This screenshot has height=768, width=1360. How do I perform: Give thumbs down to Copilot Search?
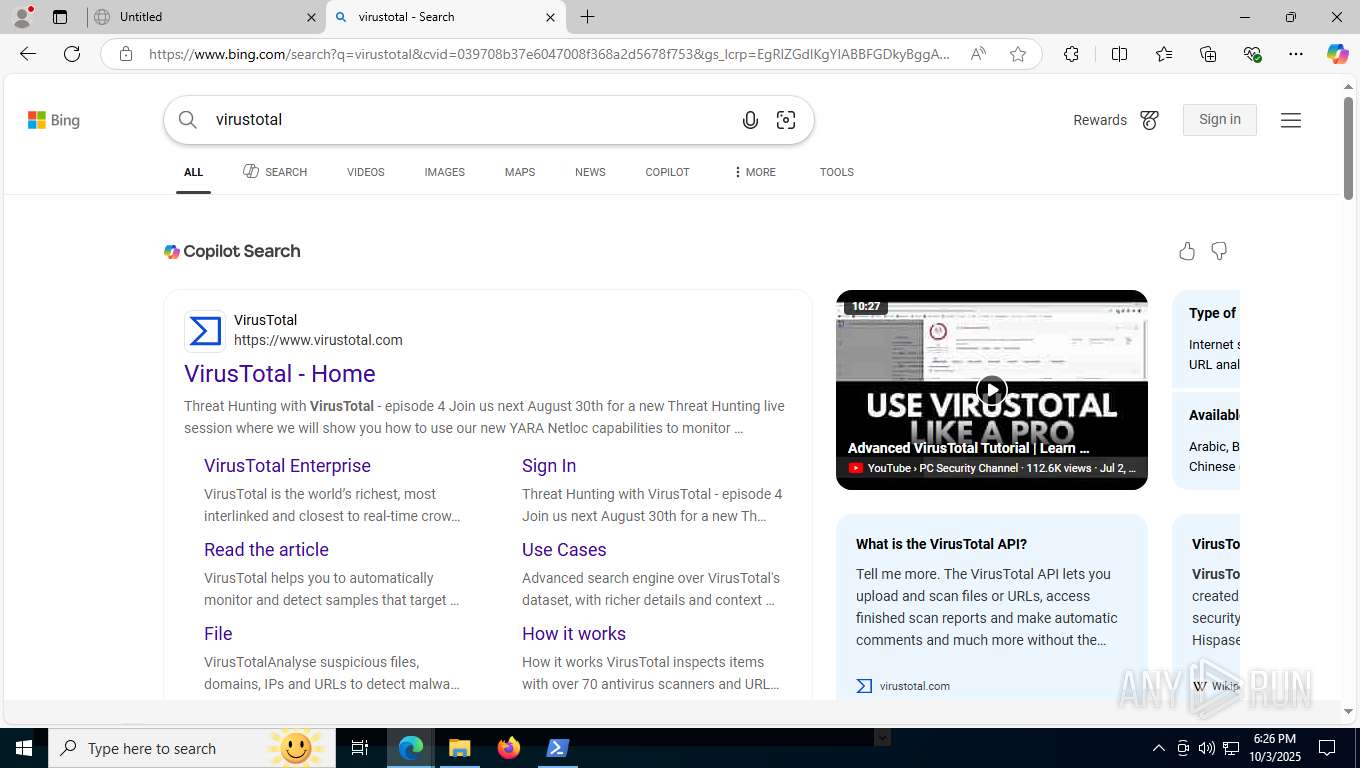point(1219,251)
